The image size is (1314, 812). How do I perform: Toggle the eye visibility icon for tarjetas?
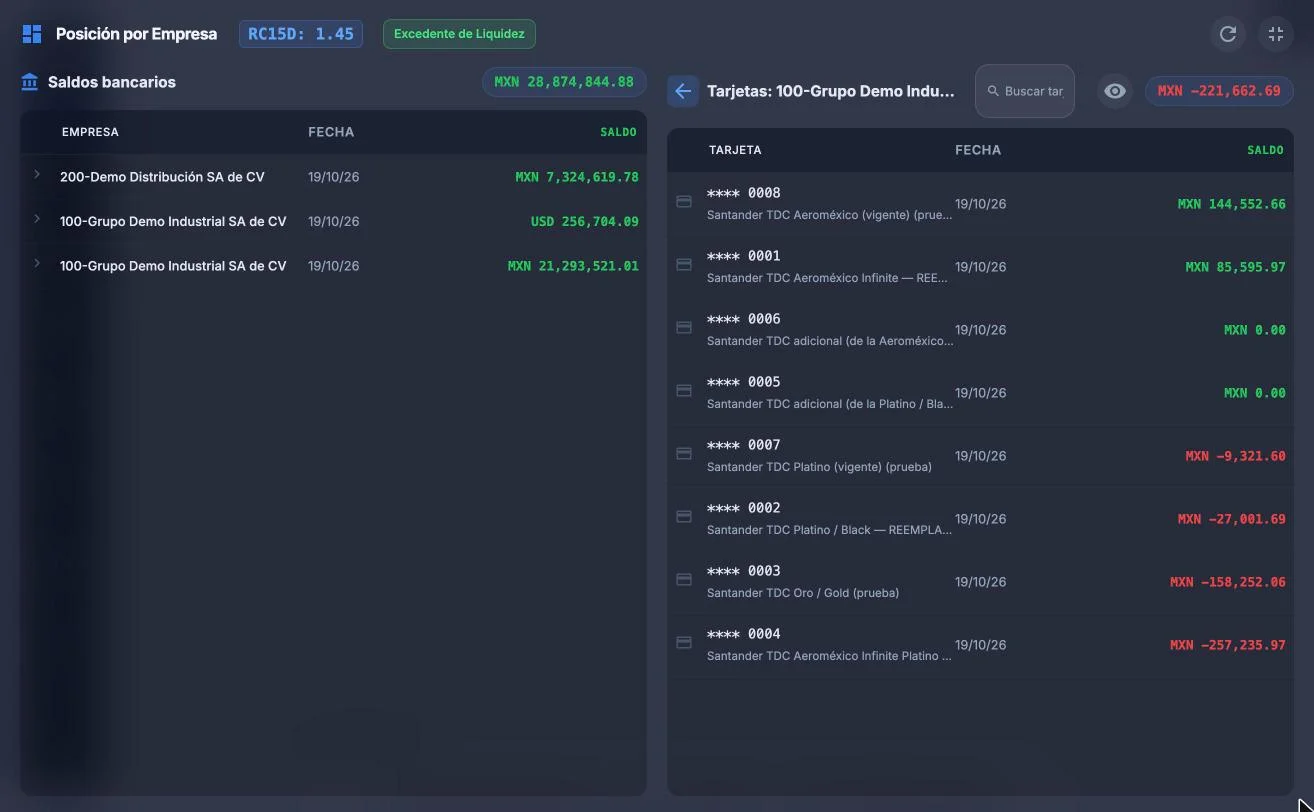1115,91
